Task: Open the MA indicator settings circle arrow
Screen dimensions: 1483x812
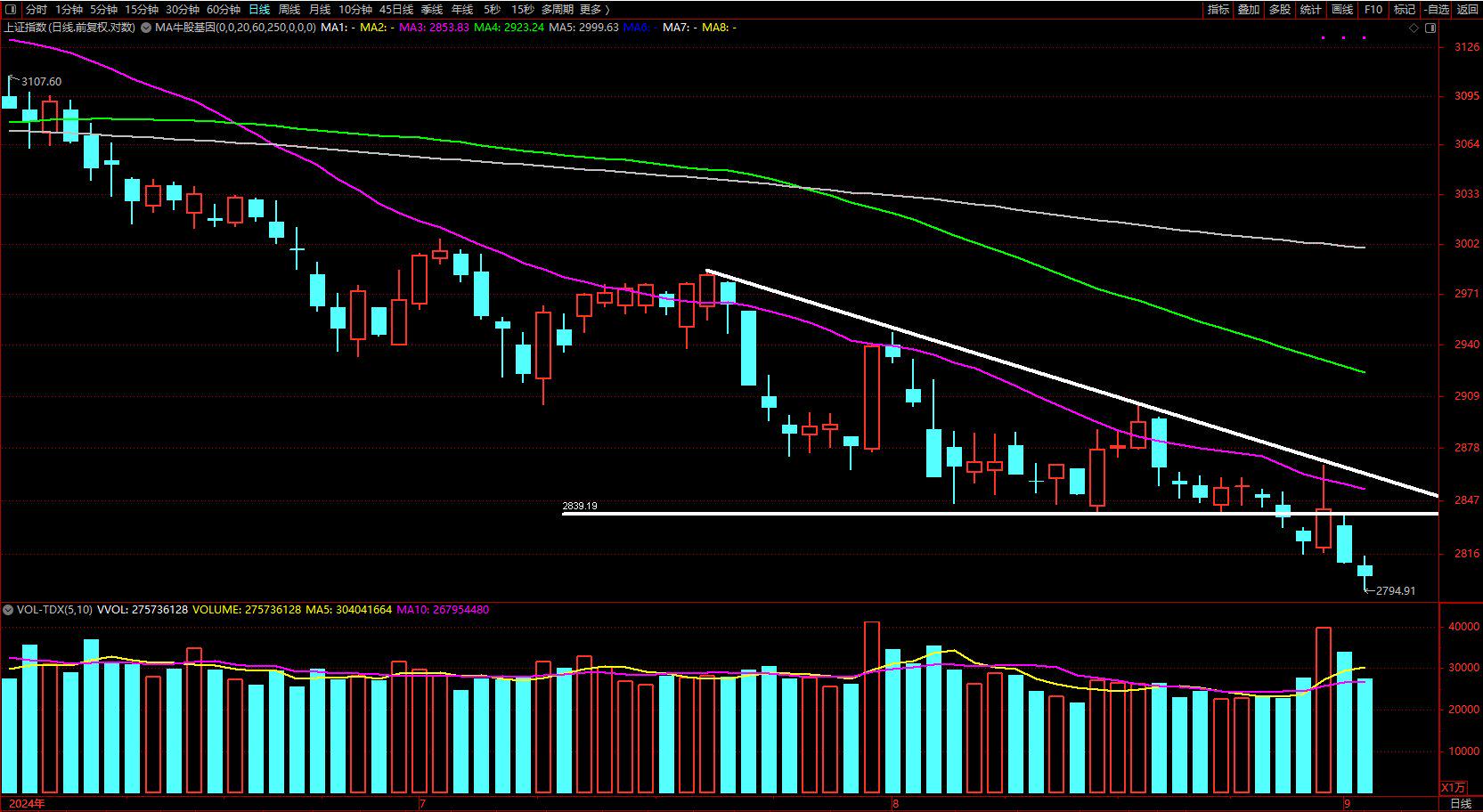Action: pyautogui.click(x=146, y=28)
